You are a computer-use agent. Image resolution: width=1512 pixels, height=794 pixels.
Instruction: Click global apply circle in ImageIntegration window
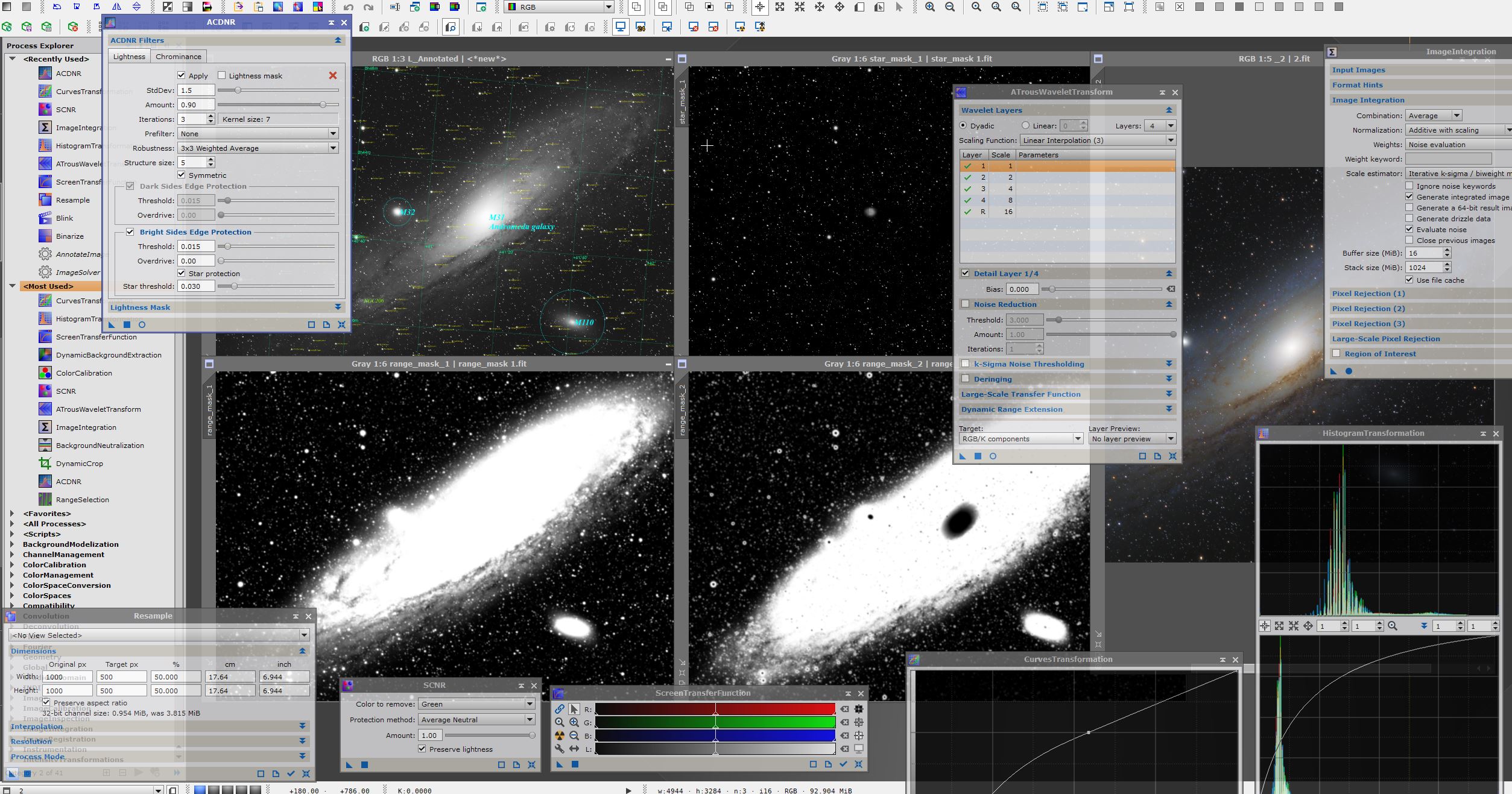click(x=1349, y=371)
